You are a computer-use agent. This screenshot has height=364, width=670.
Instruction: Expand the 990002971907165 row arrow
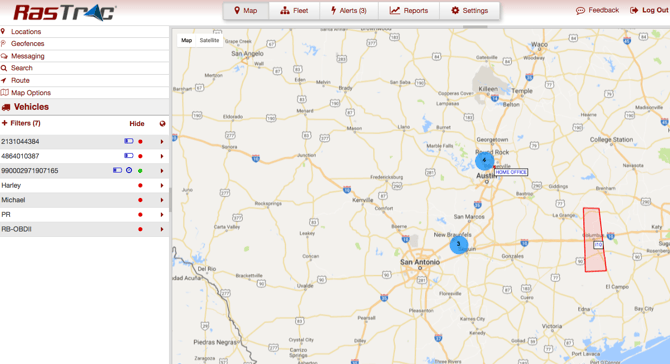tap(162, 170)
